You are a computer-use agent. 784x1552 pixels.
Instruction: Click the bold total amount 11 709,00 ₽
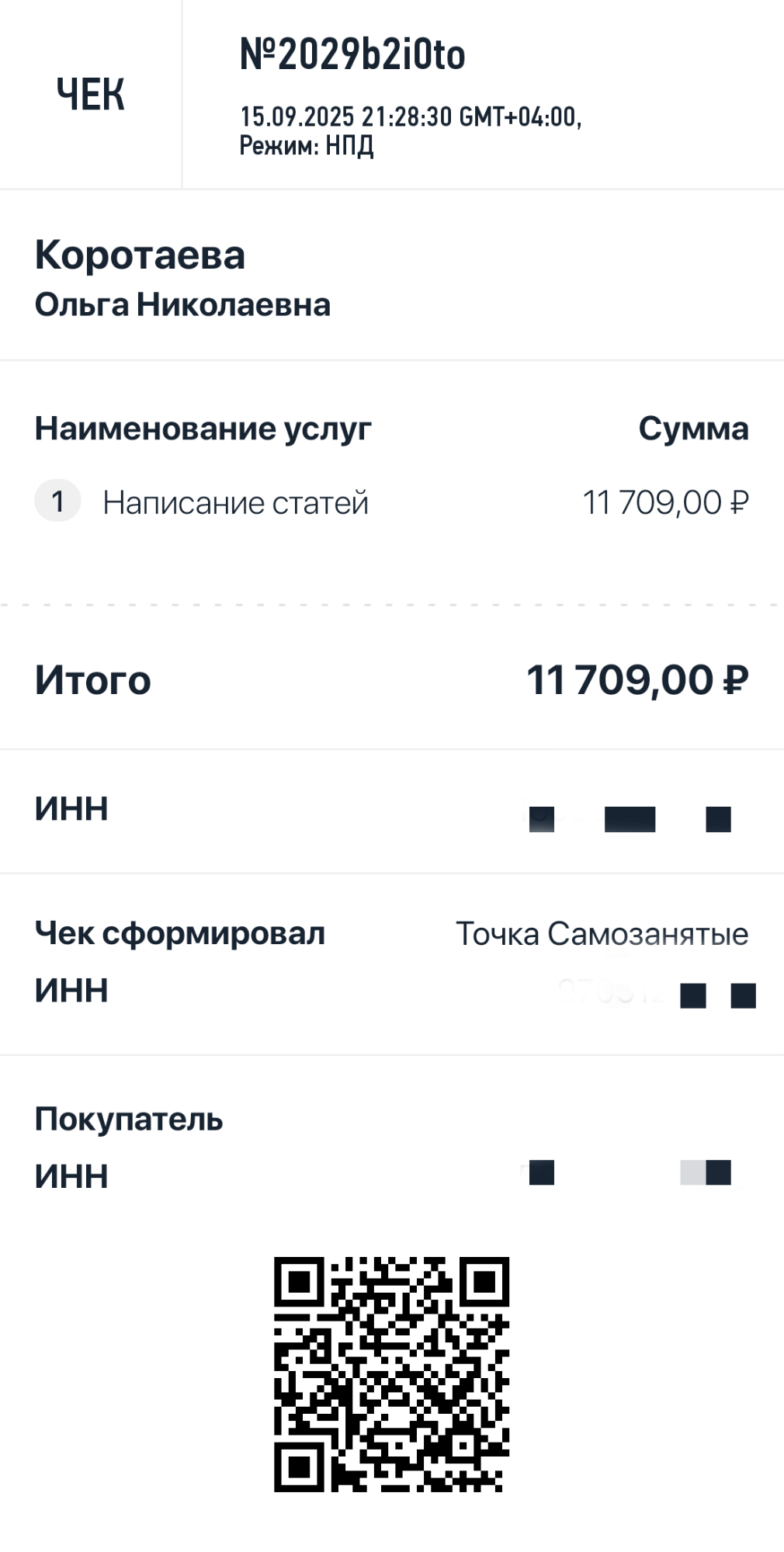tap(637, 680)
